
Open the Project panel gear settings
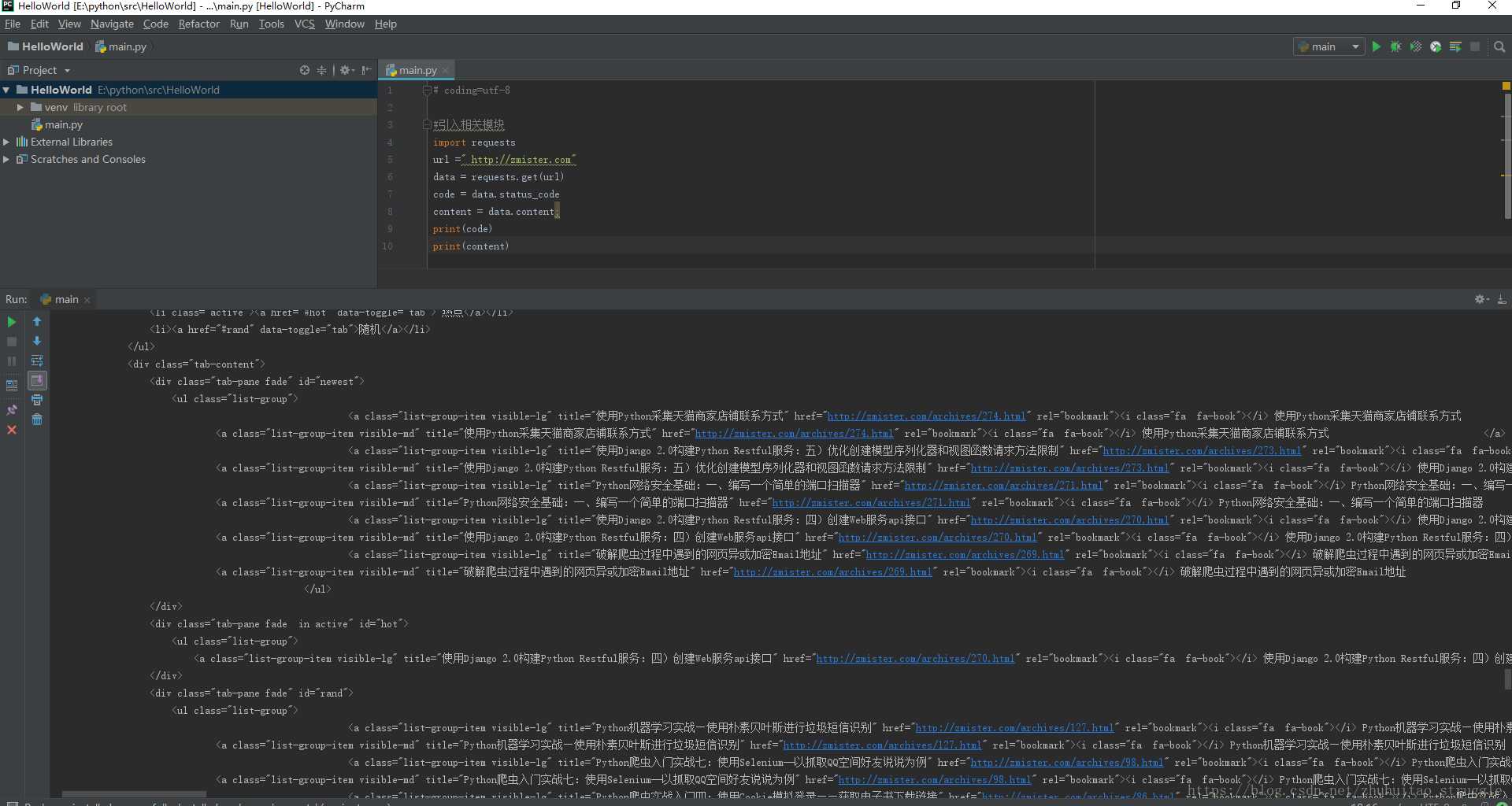click(x=346, y=70)
